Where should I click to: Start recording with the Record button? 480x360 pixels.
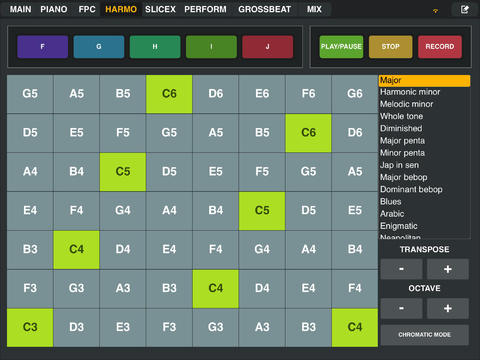(440, 47)
